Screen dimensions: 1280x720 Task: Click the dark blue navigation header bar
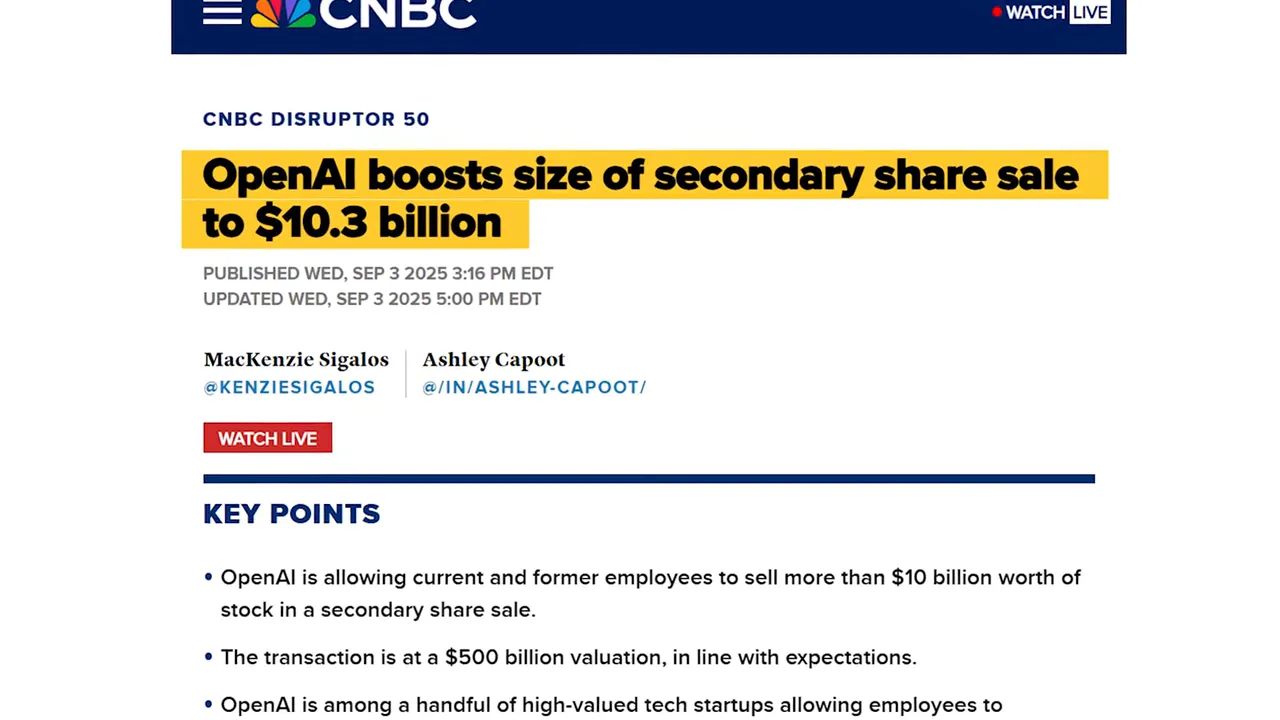point(700,27)
